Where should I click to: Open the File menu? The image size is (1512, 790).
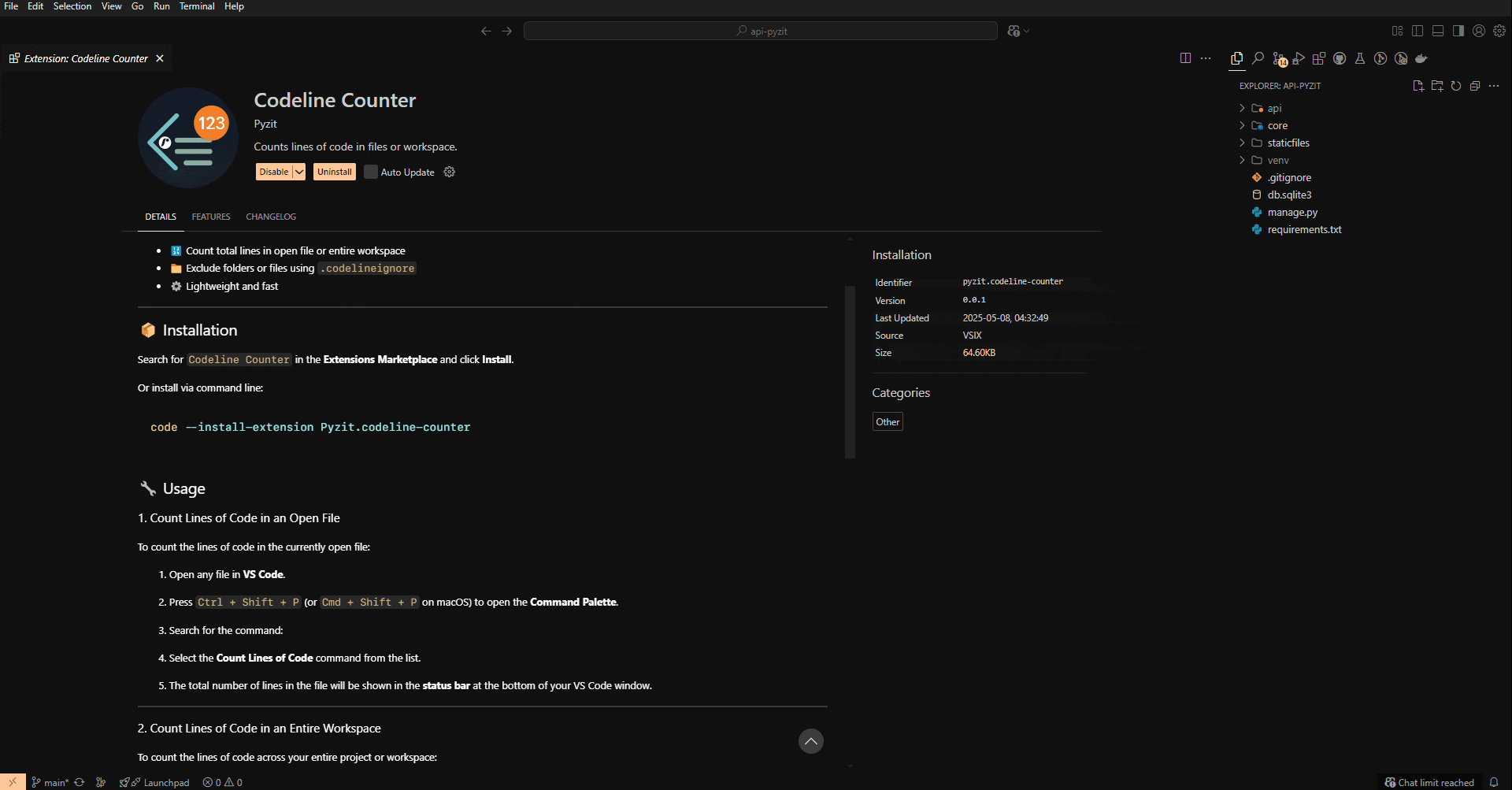11,6
